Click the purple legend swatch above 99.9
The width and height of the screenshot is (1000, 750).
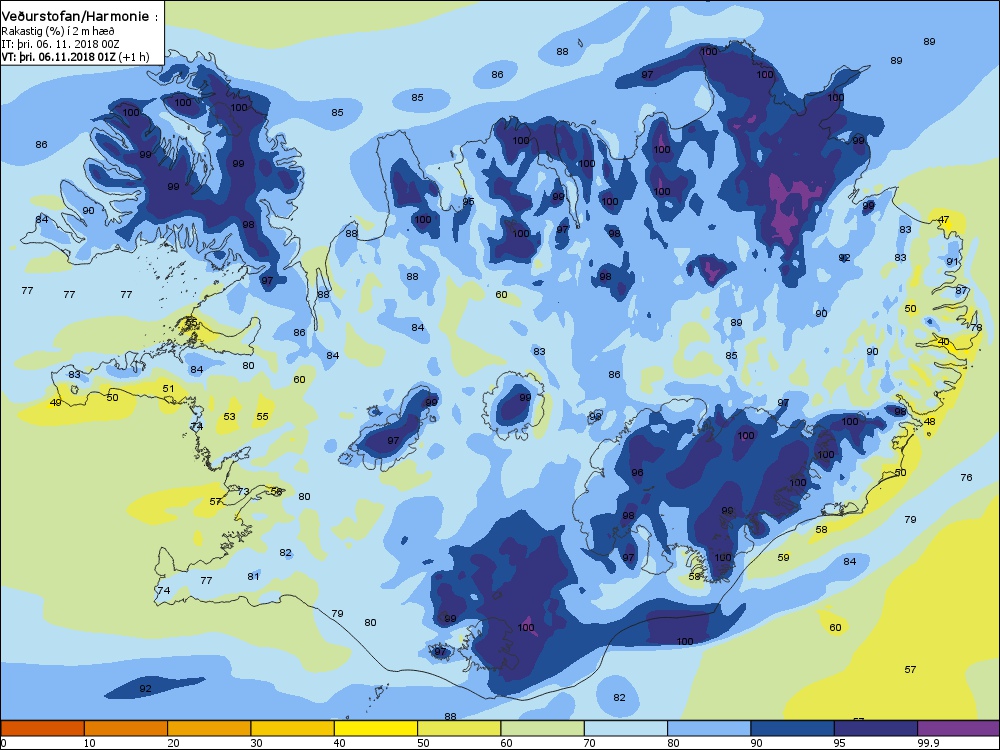[959, 728]
